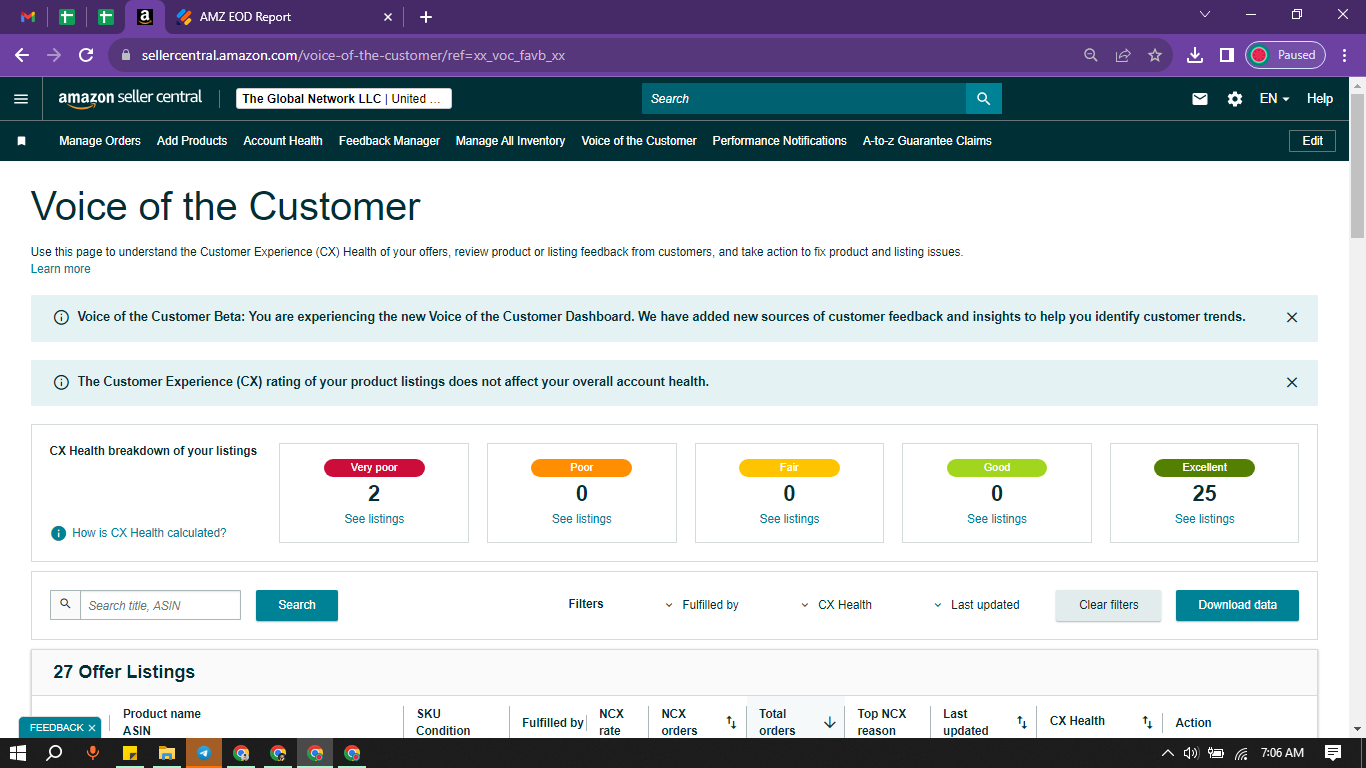Open Performance Notifications
This screenshot has width=1366, height=768.
click(780, 141)
